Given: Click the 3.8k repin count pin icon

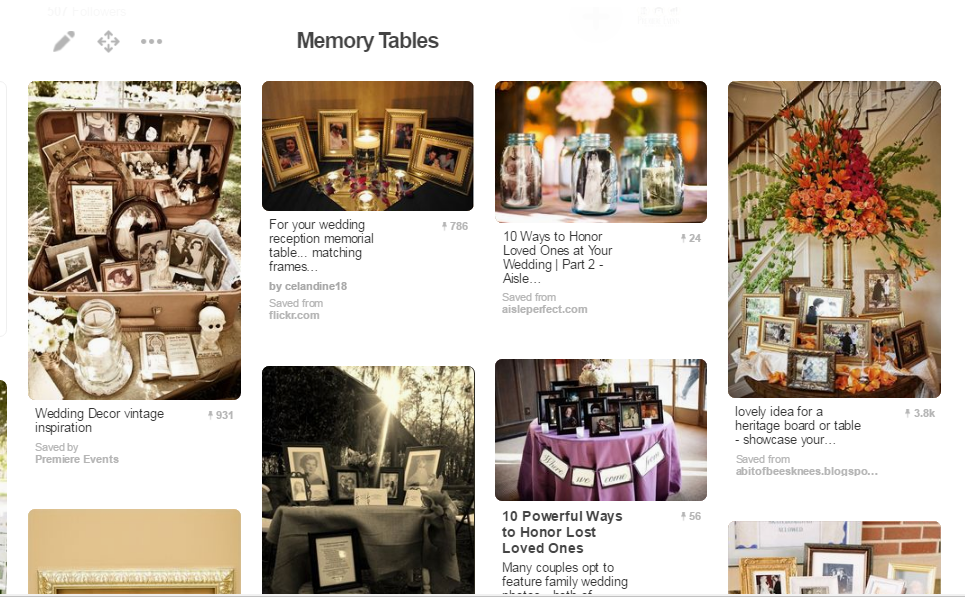Looking at the screenshot, I should (907, 413).
